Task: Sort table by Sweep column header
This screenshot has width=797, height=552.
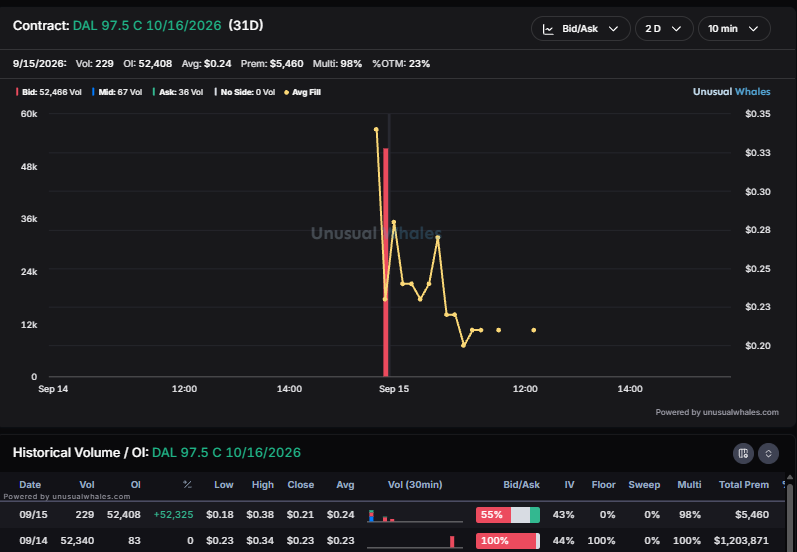Action: pyautogui.click(x=644, y=484)
